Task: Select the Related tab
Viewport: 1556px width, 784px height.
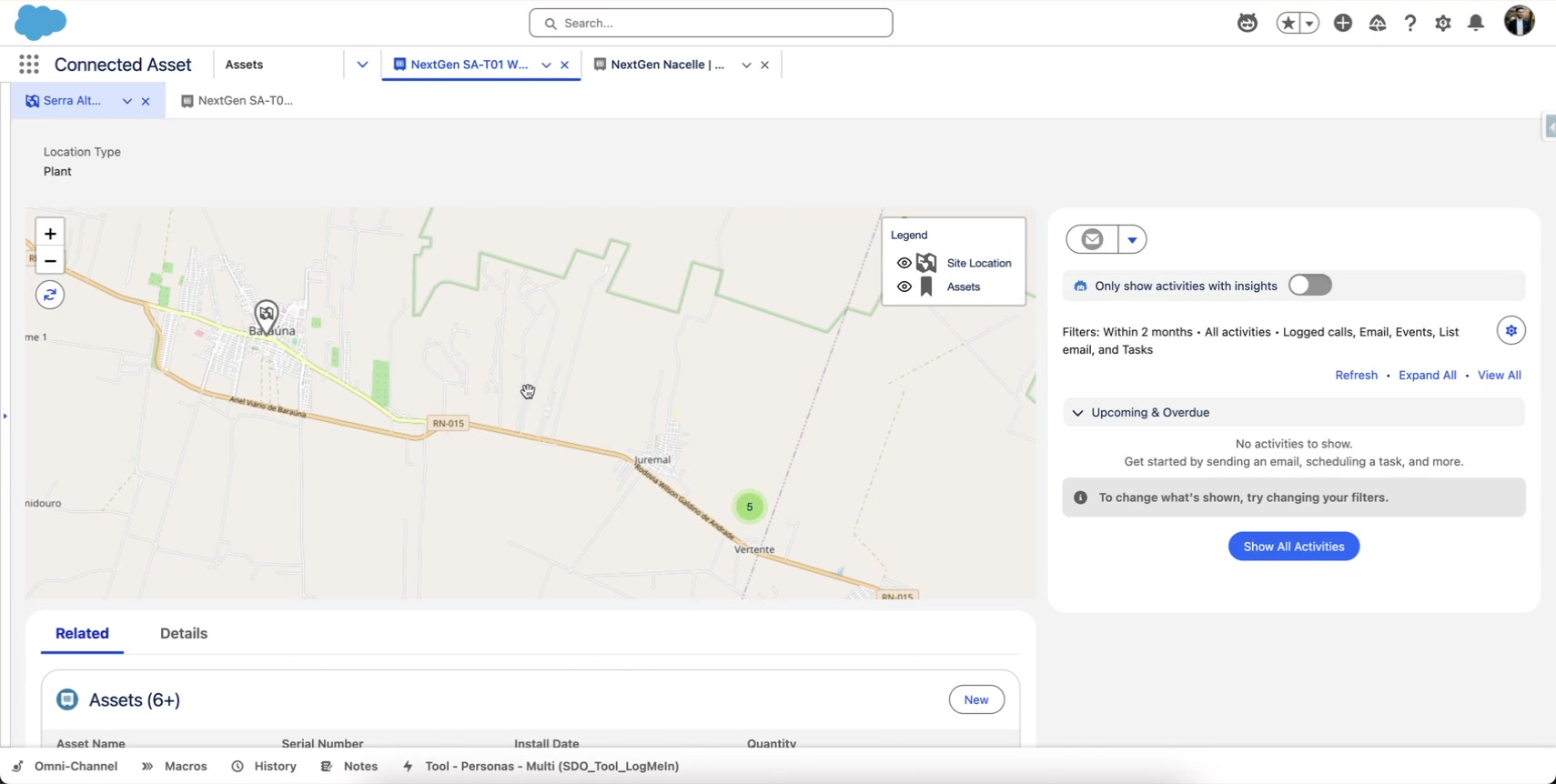Action: [x=82, y=633]
